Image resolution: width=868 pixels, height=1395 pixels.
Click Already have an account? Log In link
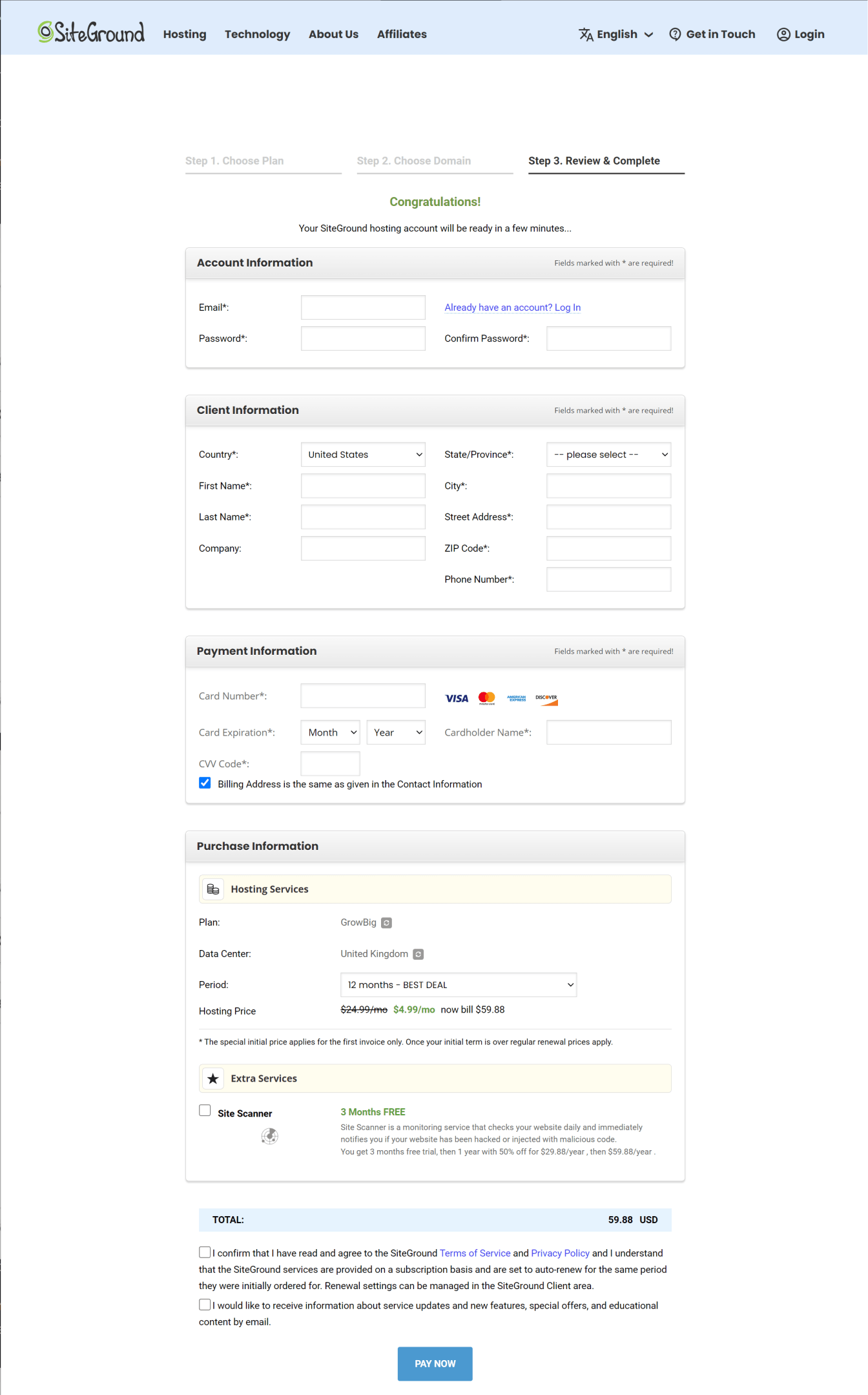tap(513, 307)
